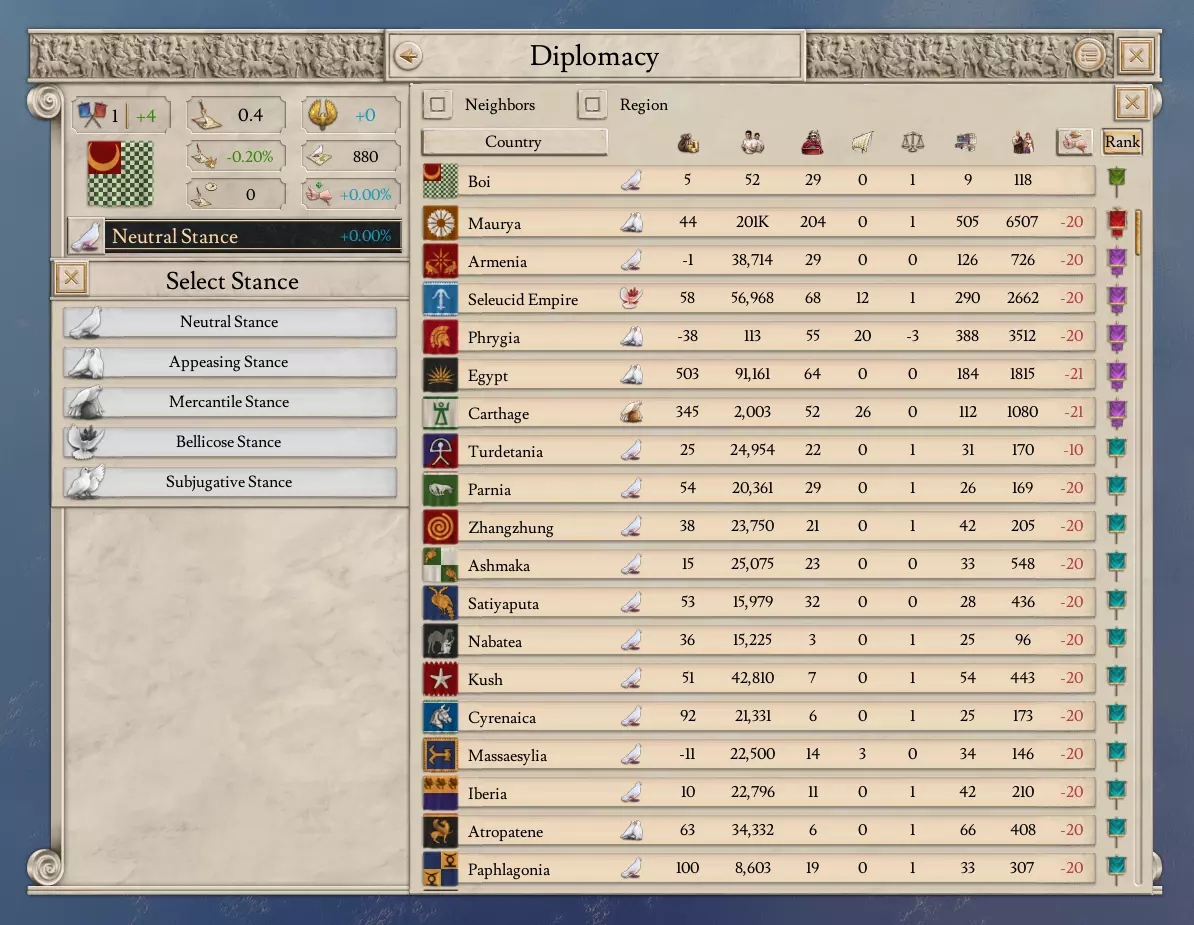
Task: Sort list by red ruler figure column
Action: 812,142
